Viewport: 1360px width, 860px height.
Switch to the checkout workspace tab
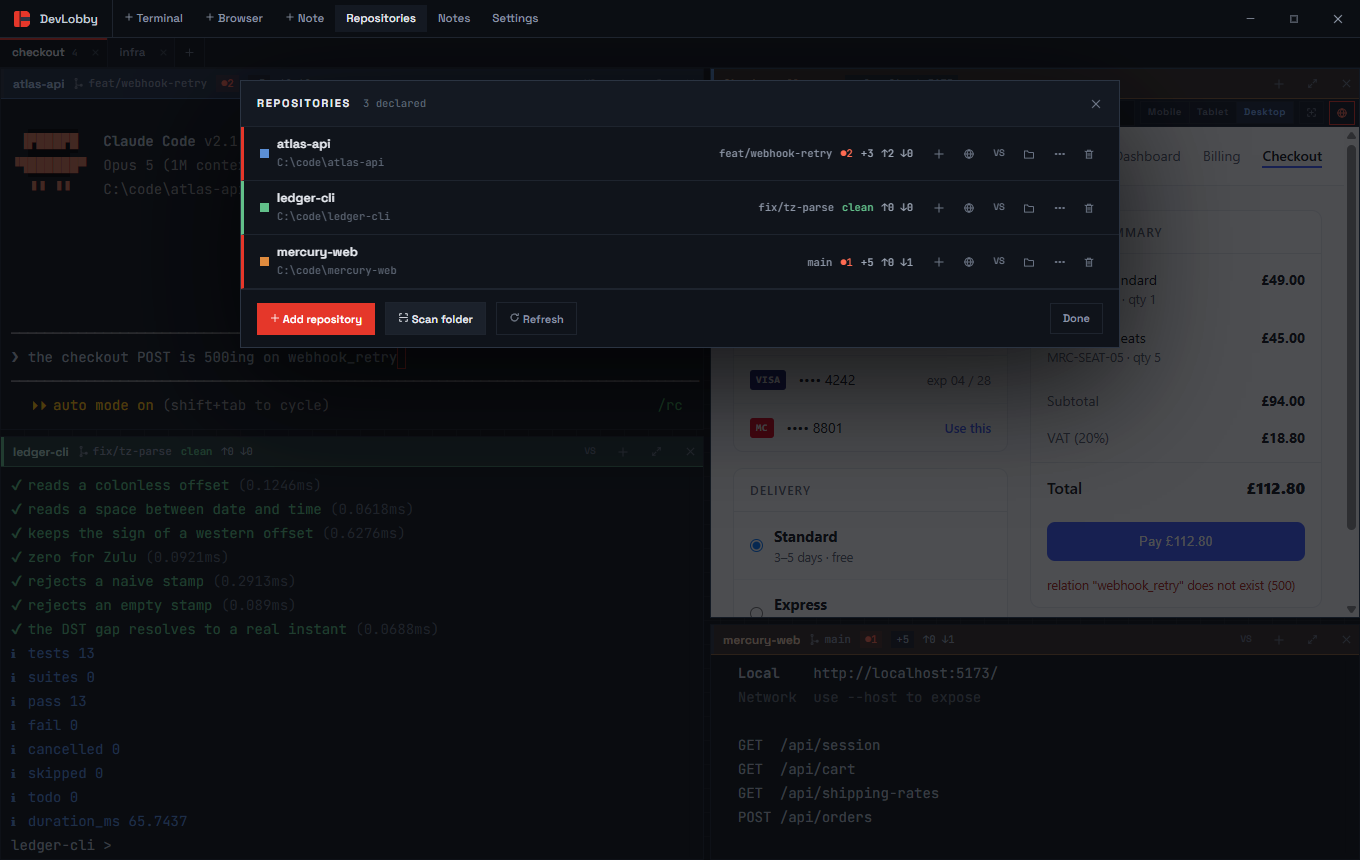38,52
